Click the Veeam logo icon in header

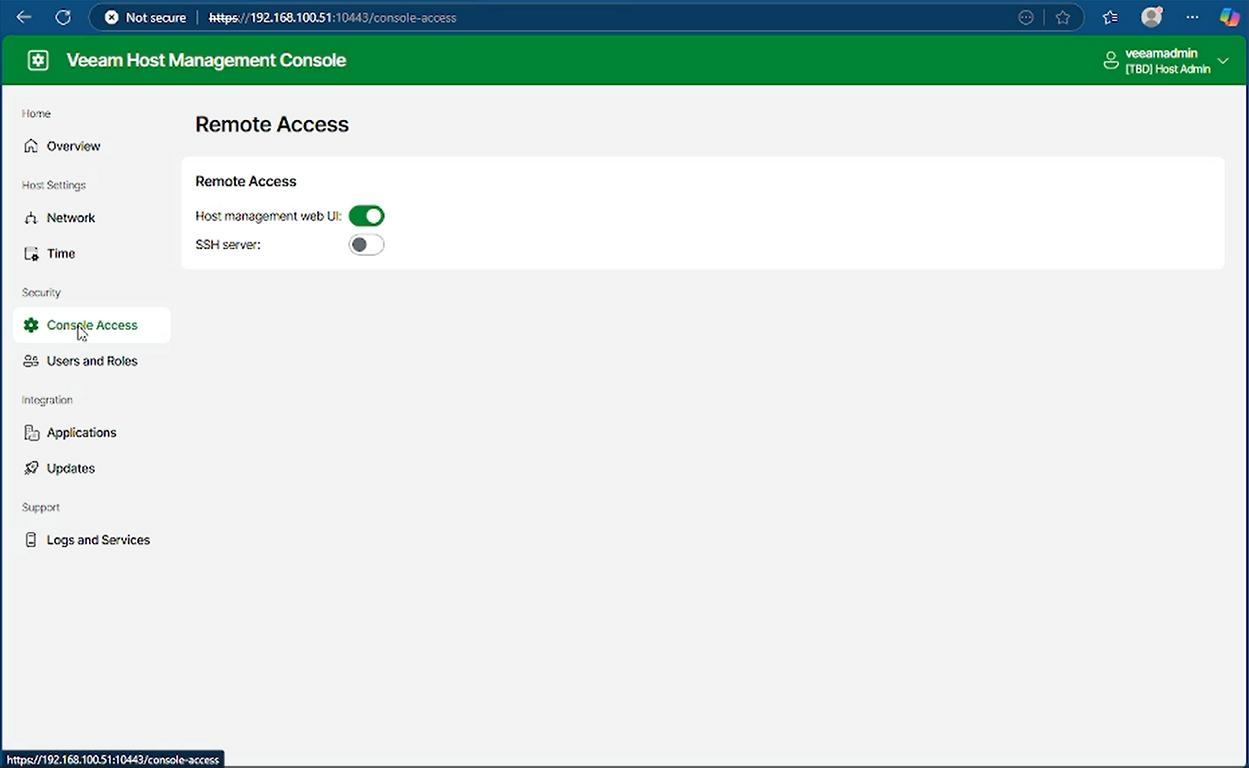pyautogui.click(x=38, y=60)
